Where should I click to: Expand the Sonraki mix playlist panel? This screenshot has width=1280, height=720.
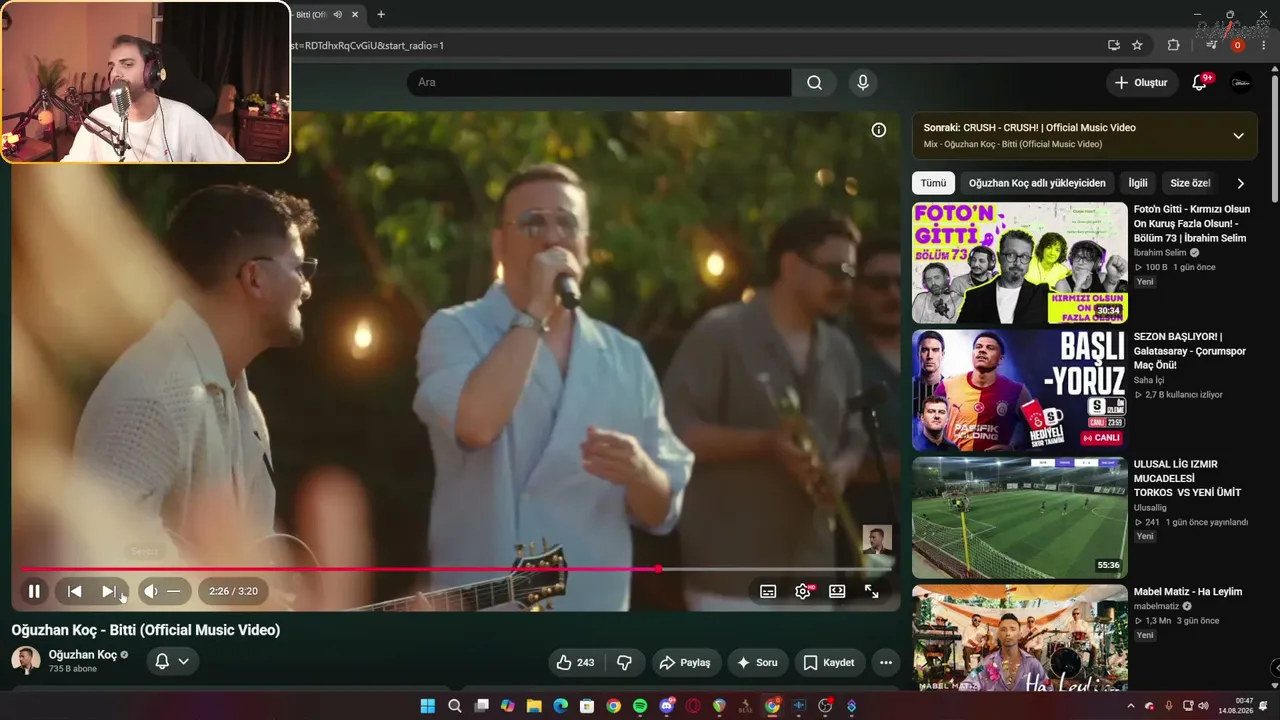click(1238, 136)
